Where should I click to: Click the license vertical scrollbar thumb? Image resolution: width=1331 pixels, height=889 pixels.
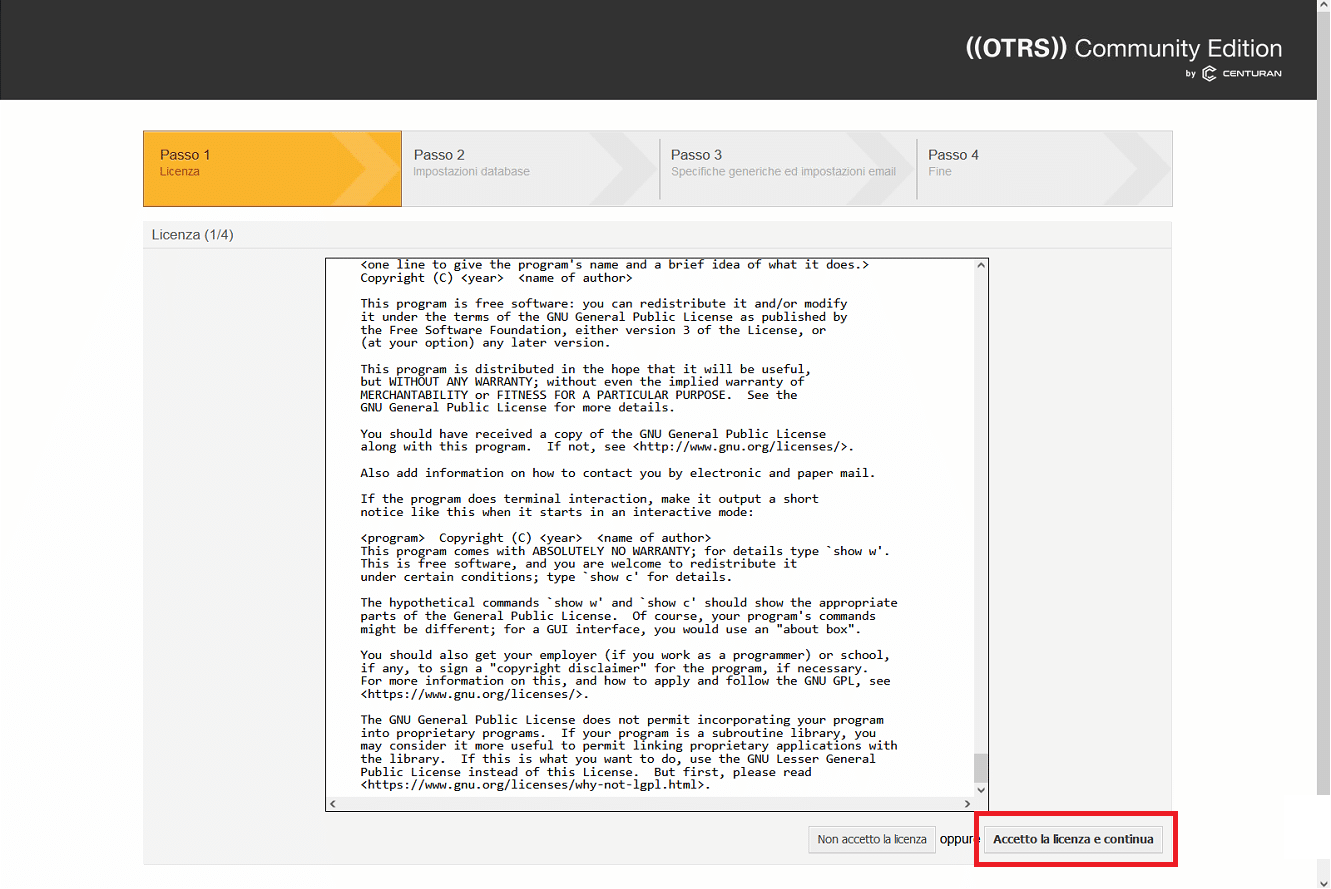pos(981,767)
